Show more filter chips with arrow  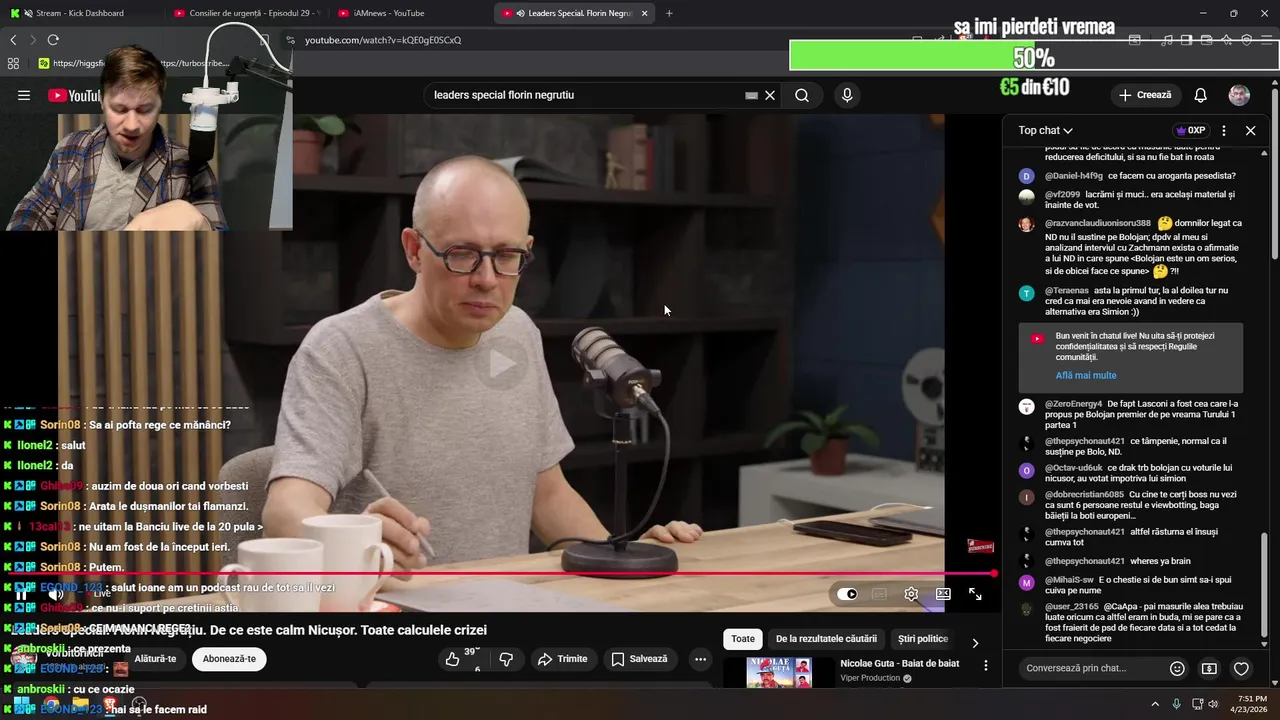[975, 642]
